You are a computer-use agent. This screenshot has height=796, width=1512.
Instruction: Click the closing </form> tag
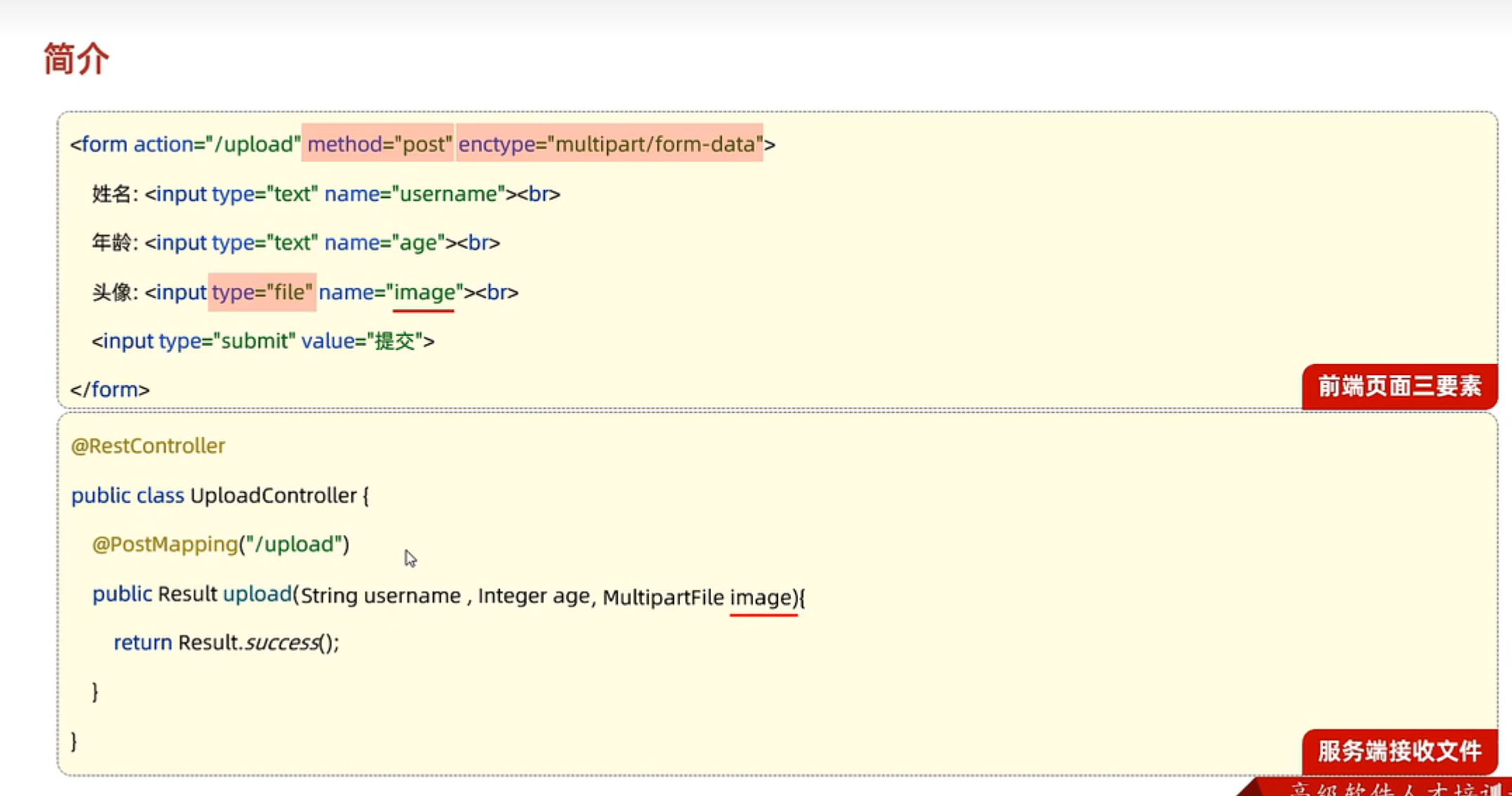(x=110, y=390)
